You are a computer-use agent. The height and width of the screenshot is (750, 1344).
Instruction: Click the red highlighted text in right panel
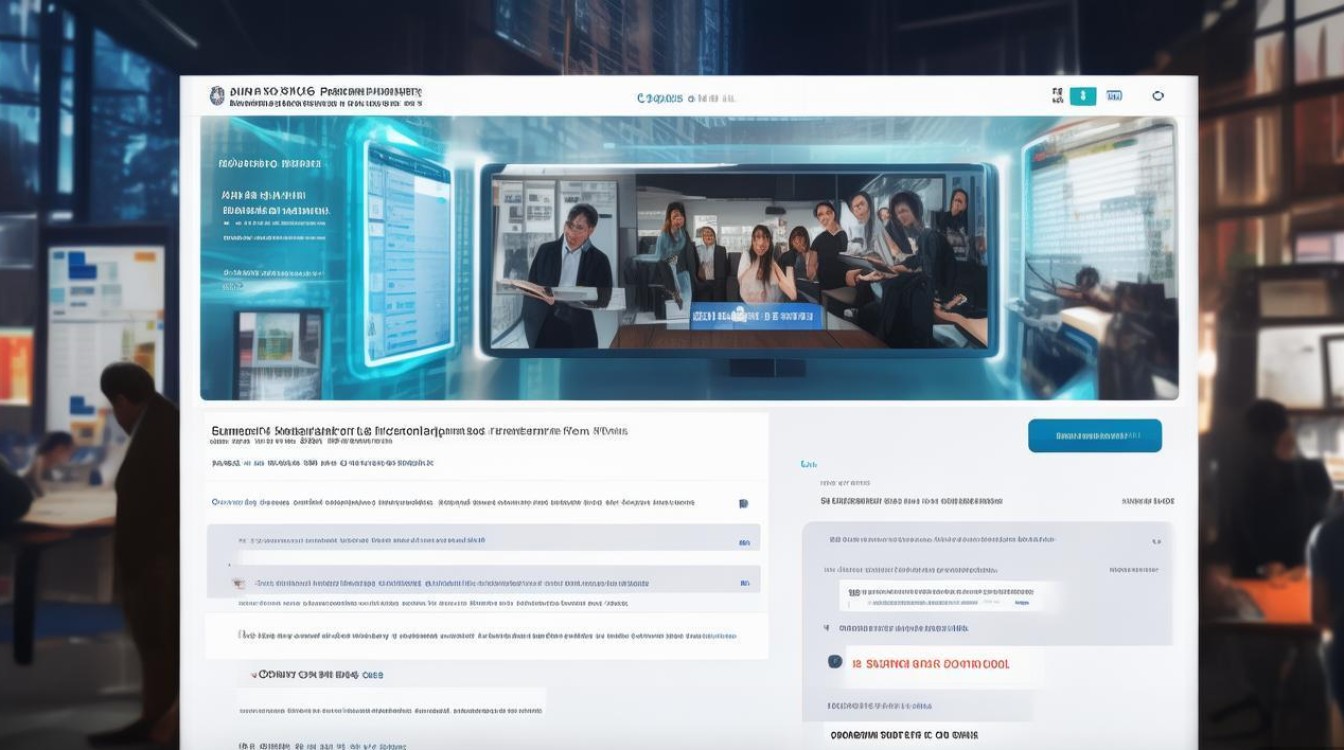(x=930, y=663)
